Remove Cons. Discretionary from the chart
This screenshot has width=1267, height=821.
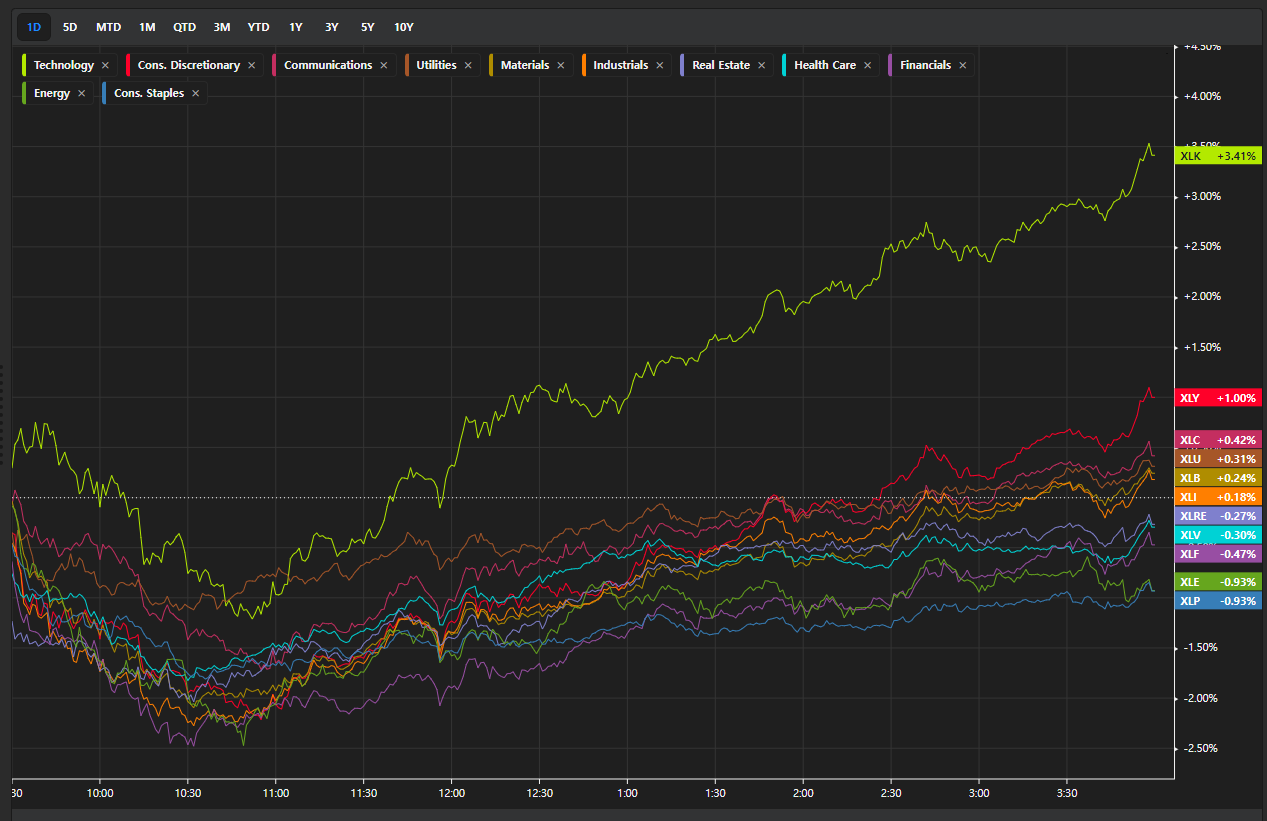[x=251, y=65]
